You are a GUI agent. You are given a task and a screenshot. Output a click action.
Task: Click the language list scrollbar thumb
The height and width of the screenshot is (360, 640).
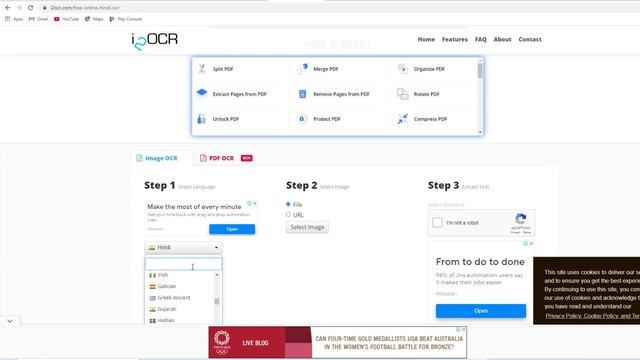[217, 301]
